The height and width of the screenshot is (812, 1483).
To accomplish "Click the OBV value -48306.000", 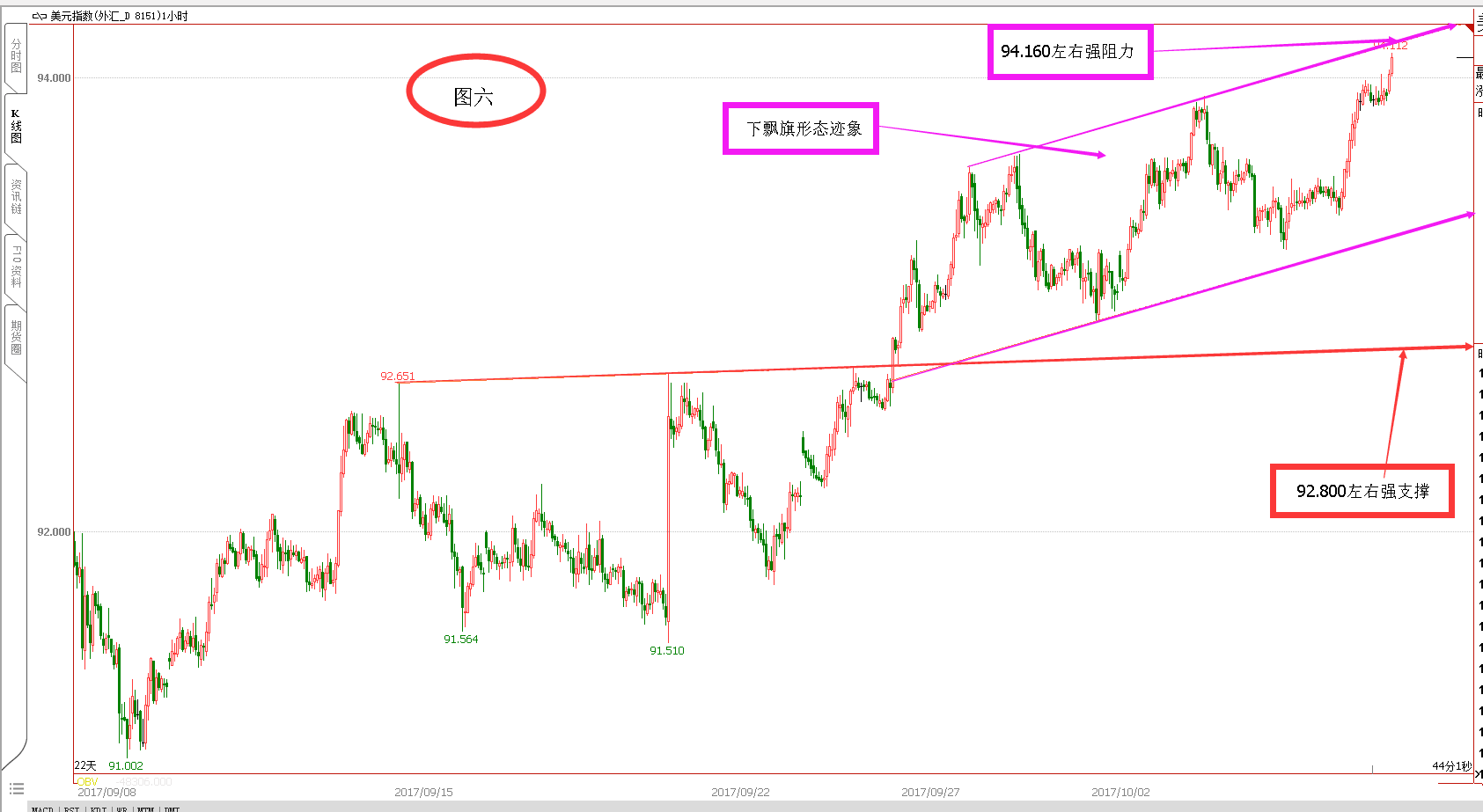I will click(144, 781).
